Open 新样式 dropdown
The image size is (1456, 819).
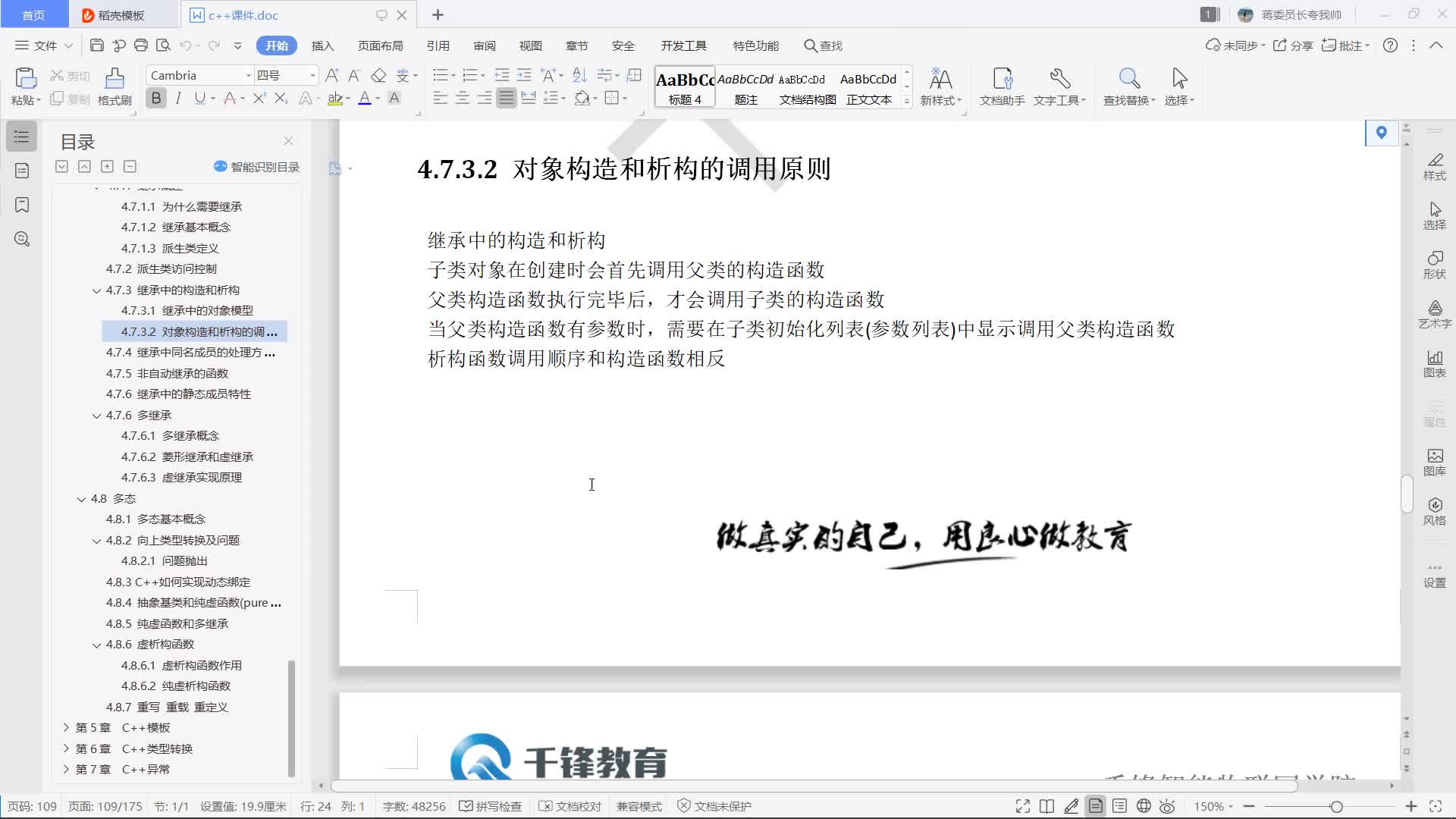[940, 87]
